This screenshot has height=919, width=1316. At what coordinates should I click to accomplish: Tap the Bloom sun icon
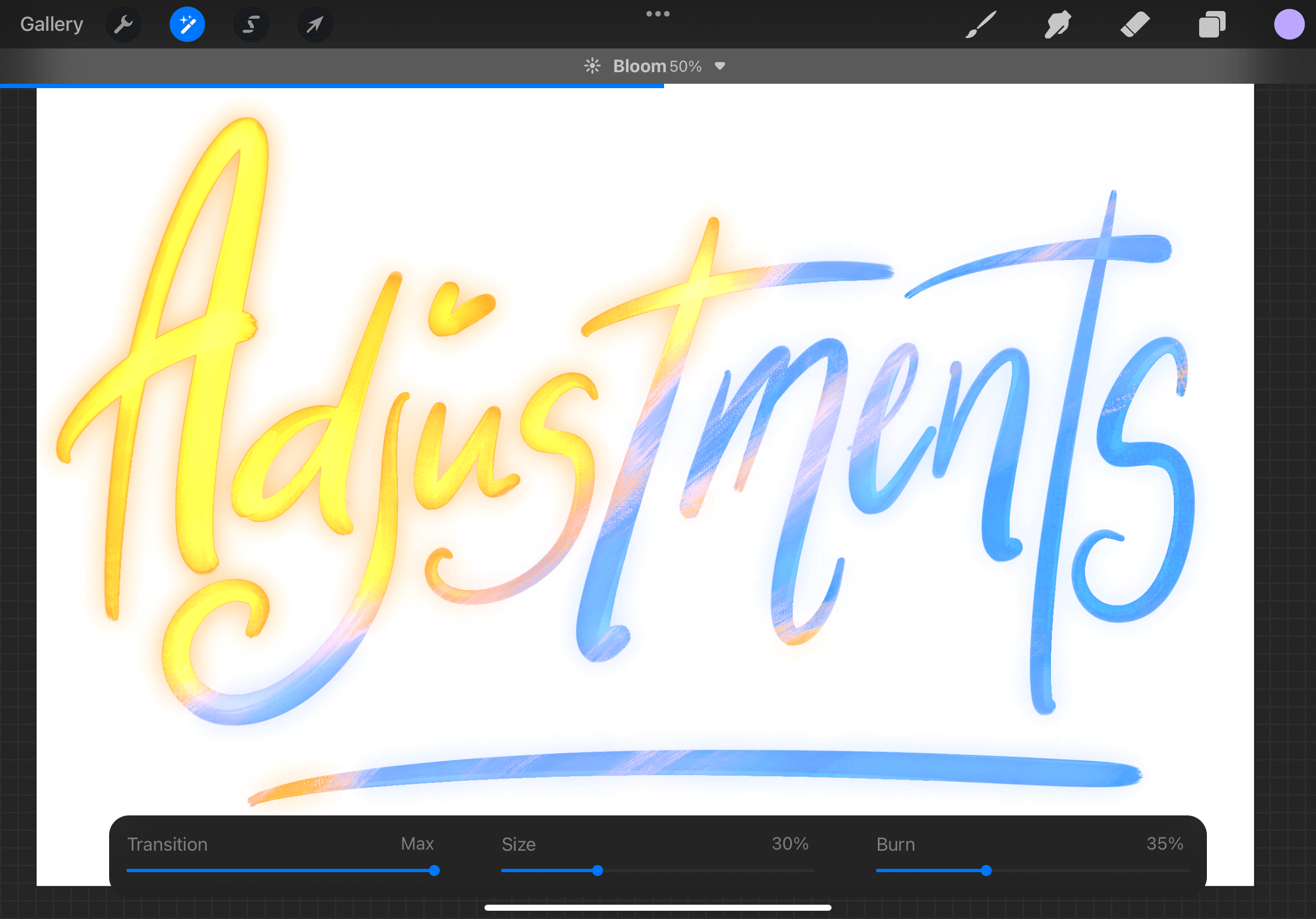592,66
